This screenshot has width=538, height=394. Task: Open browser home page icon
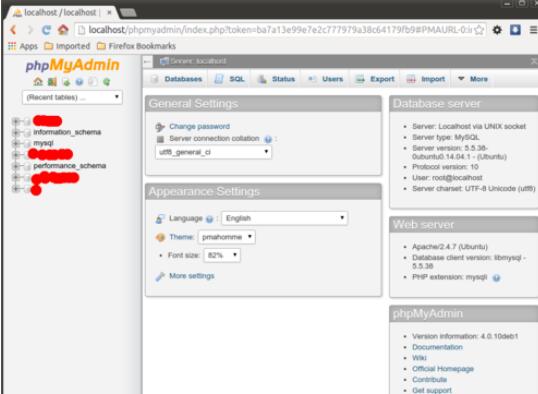[x=63, y=30]
